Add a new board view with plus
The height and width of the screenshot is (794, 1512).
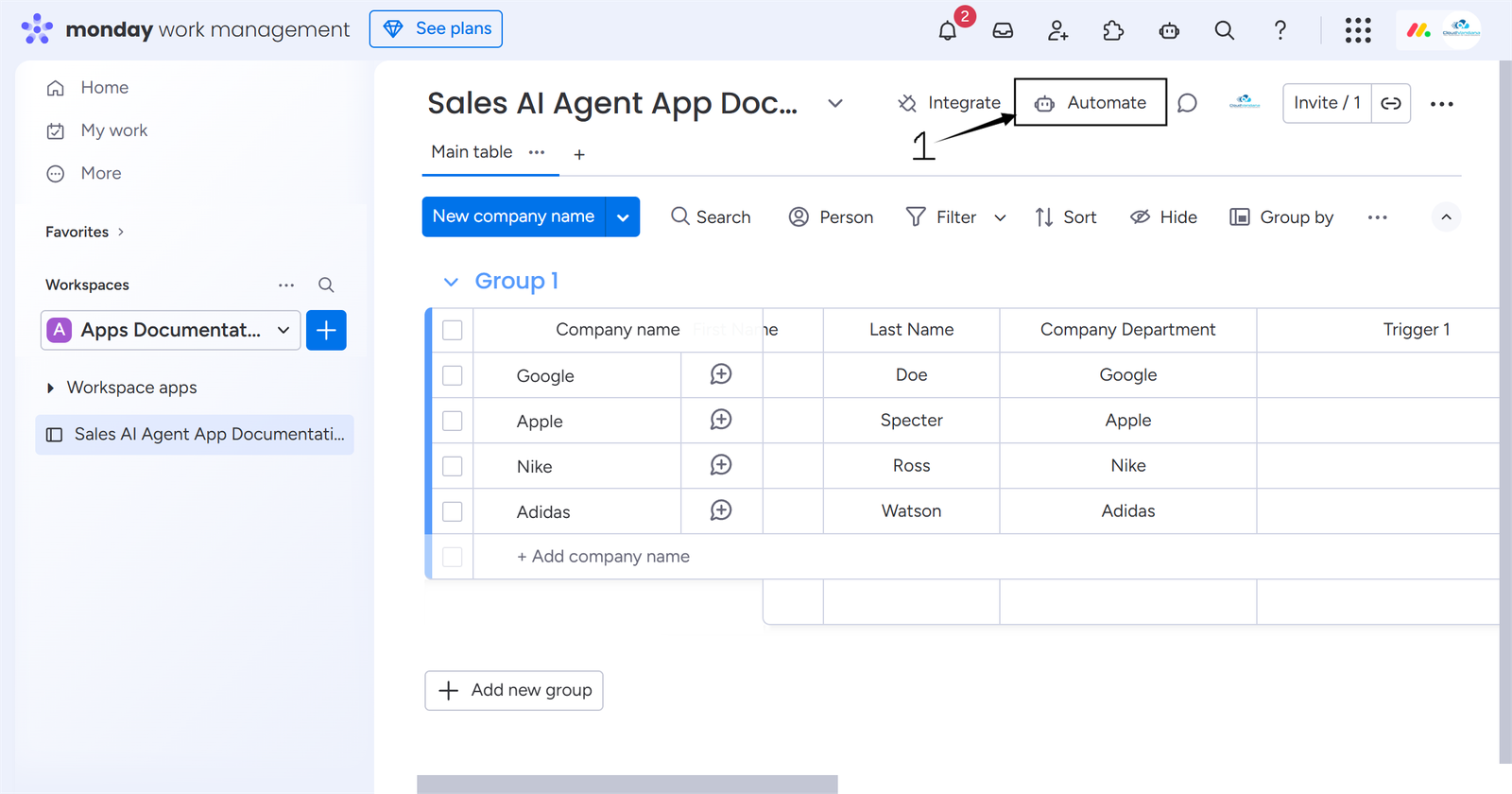pyautogui.click(x=579, y=154)
